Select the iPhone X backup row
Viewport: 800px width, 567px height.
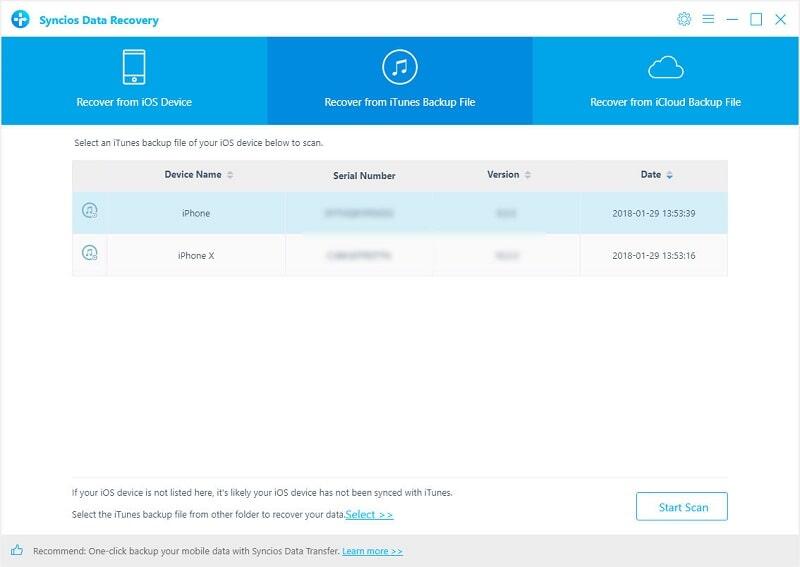[196, 255]
